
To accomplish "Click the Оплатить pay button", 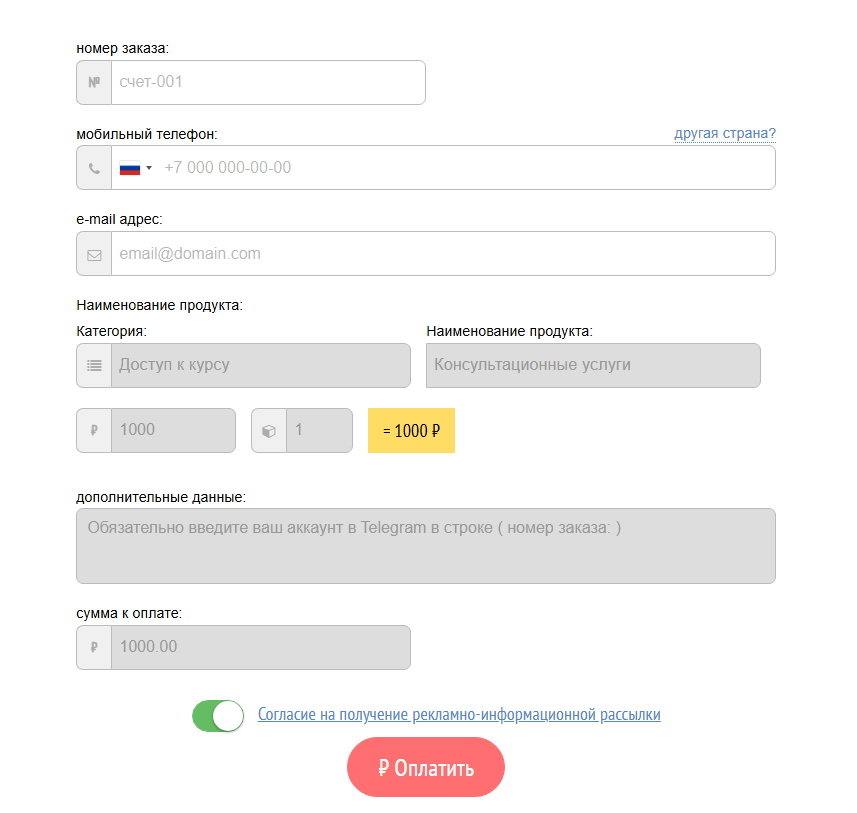I will pos(426,767).
